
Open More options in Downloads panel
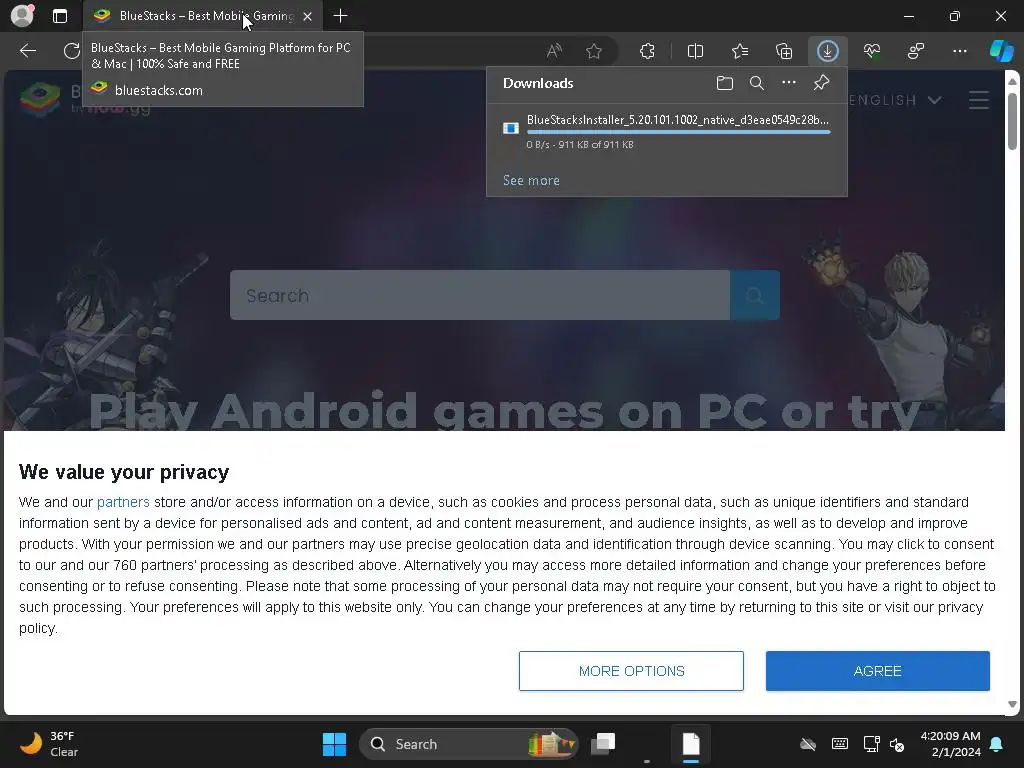coord(789,83)
